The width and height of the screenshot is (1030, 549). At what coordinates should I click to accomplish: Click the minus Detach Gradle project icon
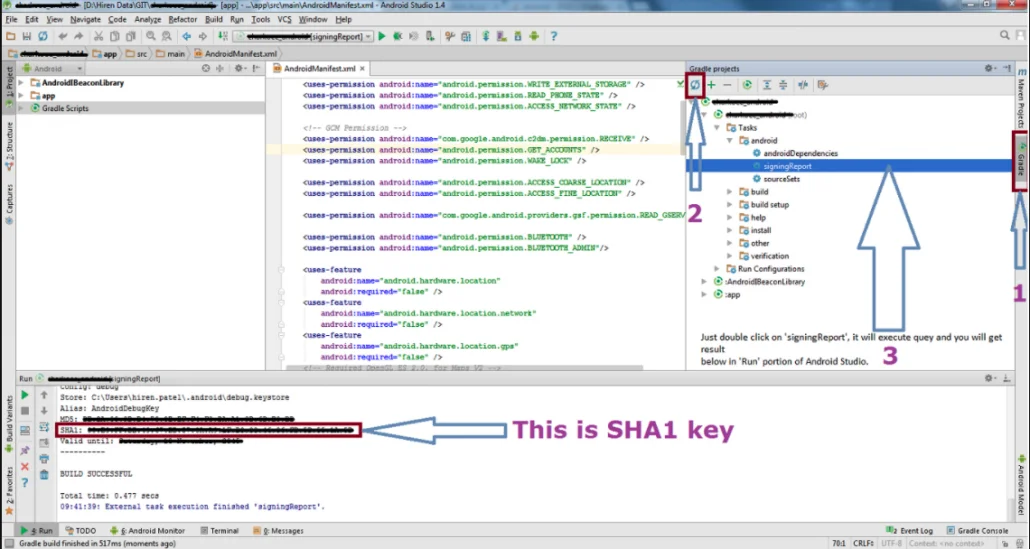click(727, 85)
